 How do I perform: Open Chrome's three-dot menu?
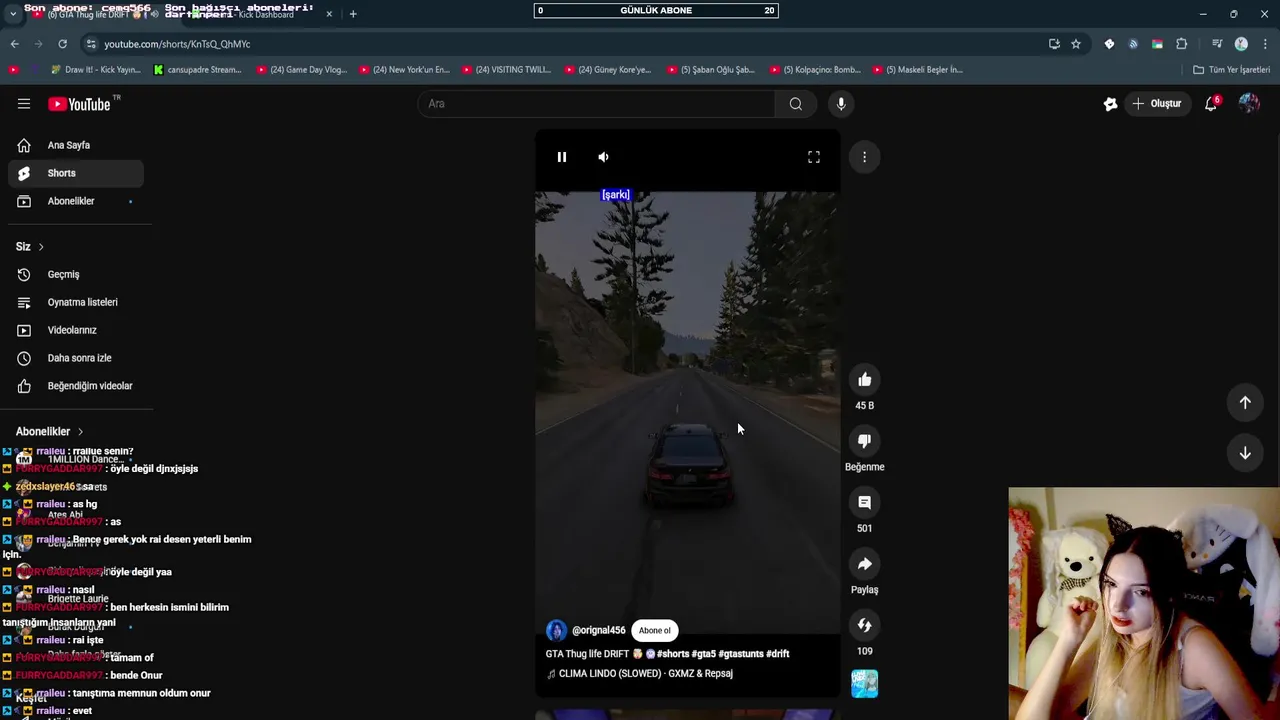point(1266,44)
